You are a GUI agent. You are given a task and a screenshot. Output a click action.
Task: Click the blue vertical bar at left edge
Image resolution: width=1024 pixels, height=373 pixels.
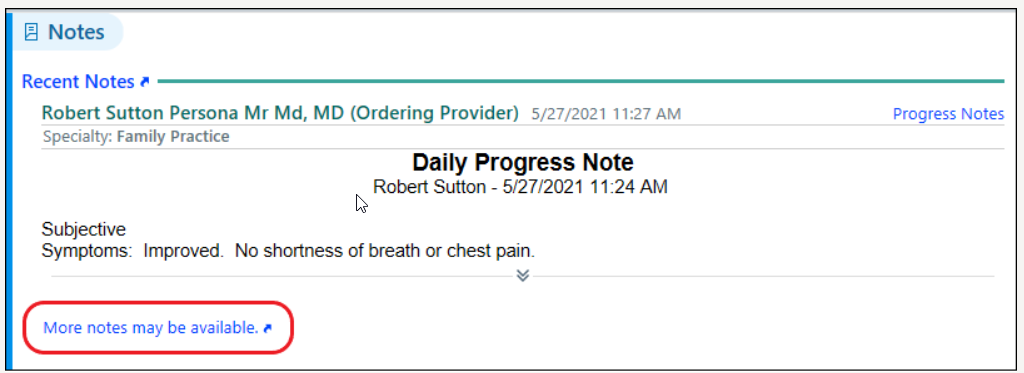pyautogui.click(x=9, y=191)
